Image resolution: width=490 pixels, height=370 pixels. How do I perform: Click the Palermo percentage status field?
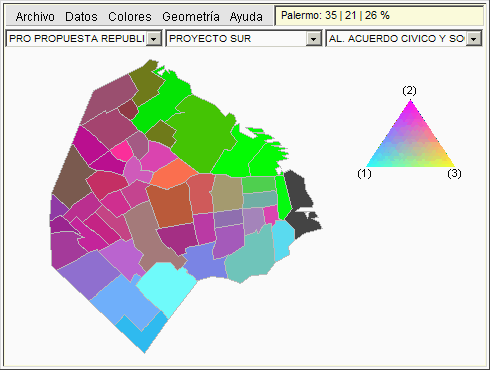click(379, 16)
